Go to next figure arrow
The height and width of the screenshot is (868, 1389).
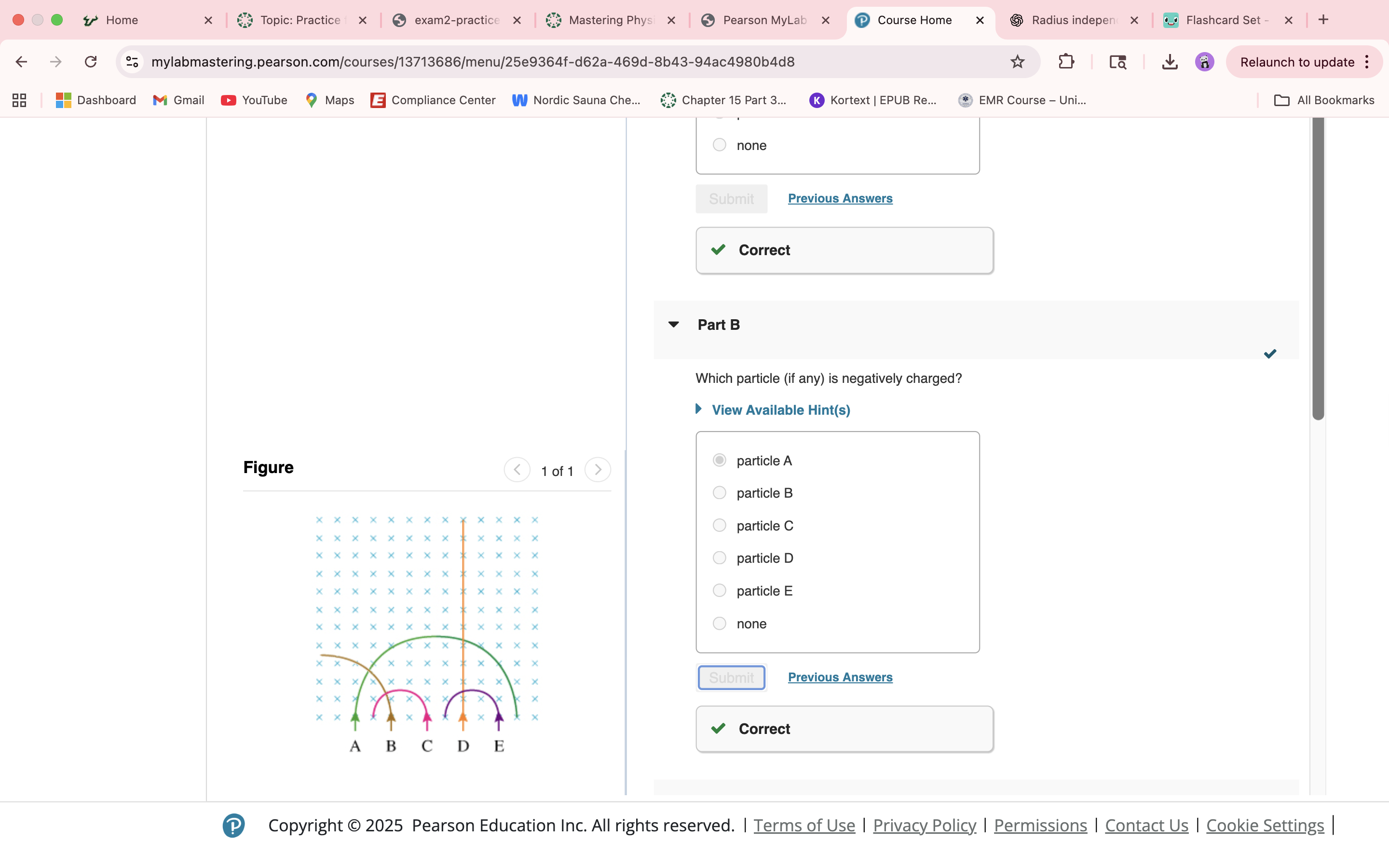[x=598, y=470]
